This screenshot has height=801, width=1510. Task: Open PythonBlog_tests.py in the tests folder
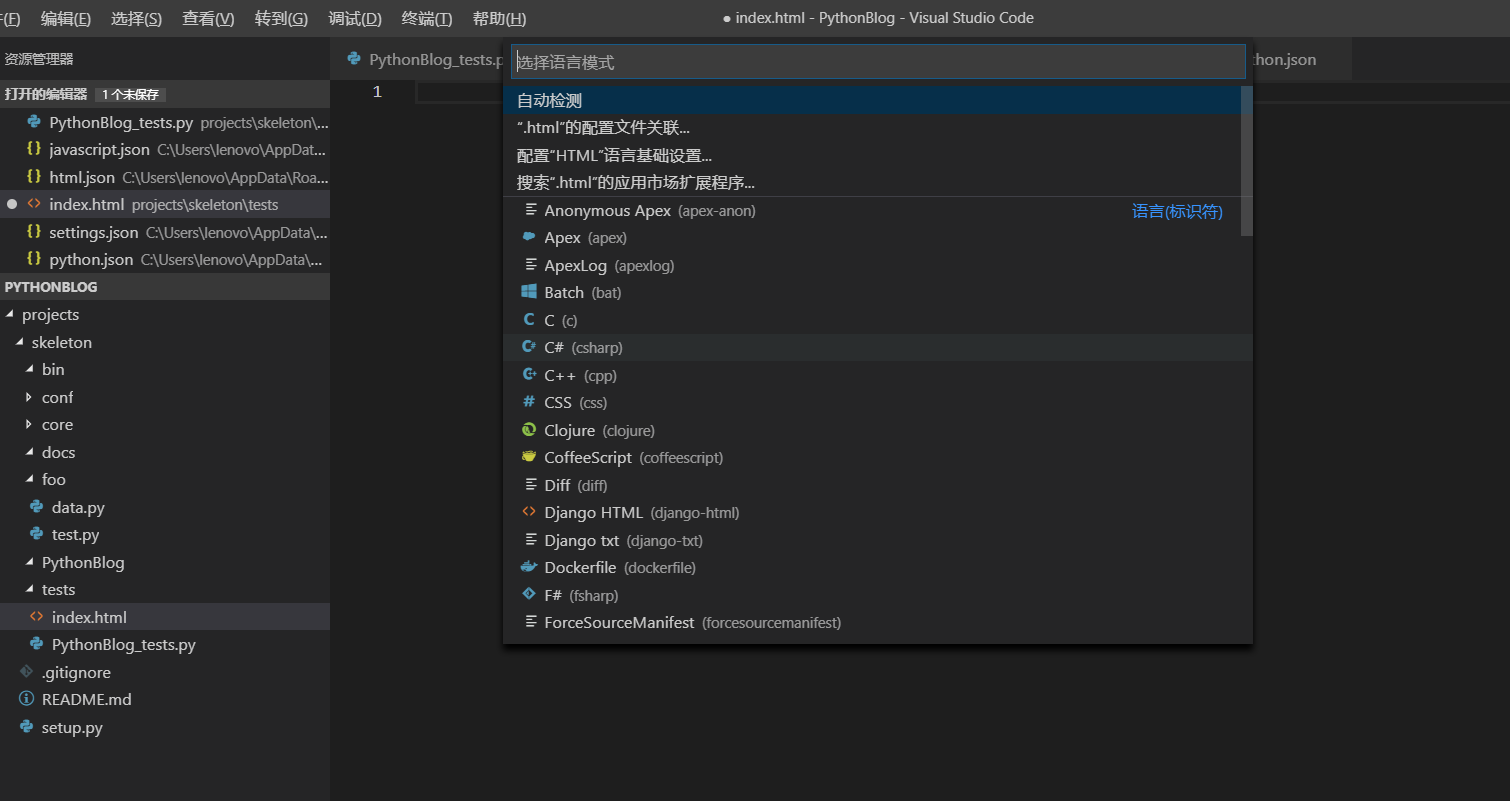pyautogui.click(x=165, y=644)
